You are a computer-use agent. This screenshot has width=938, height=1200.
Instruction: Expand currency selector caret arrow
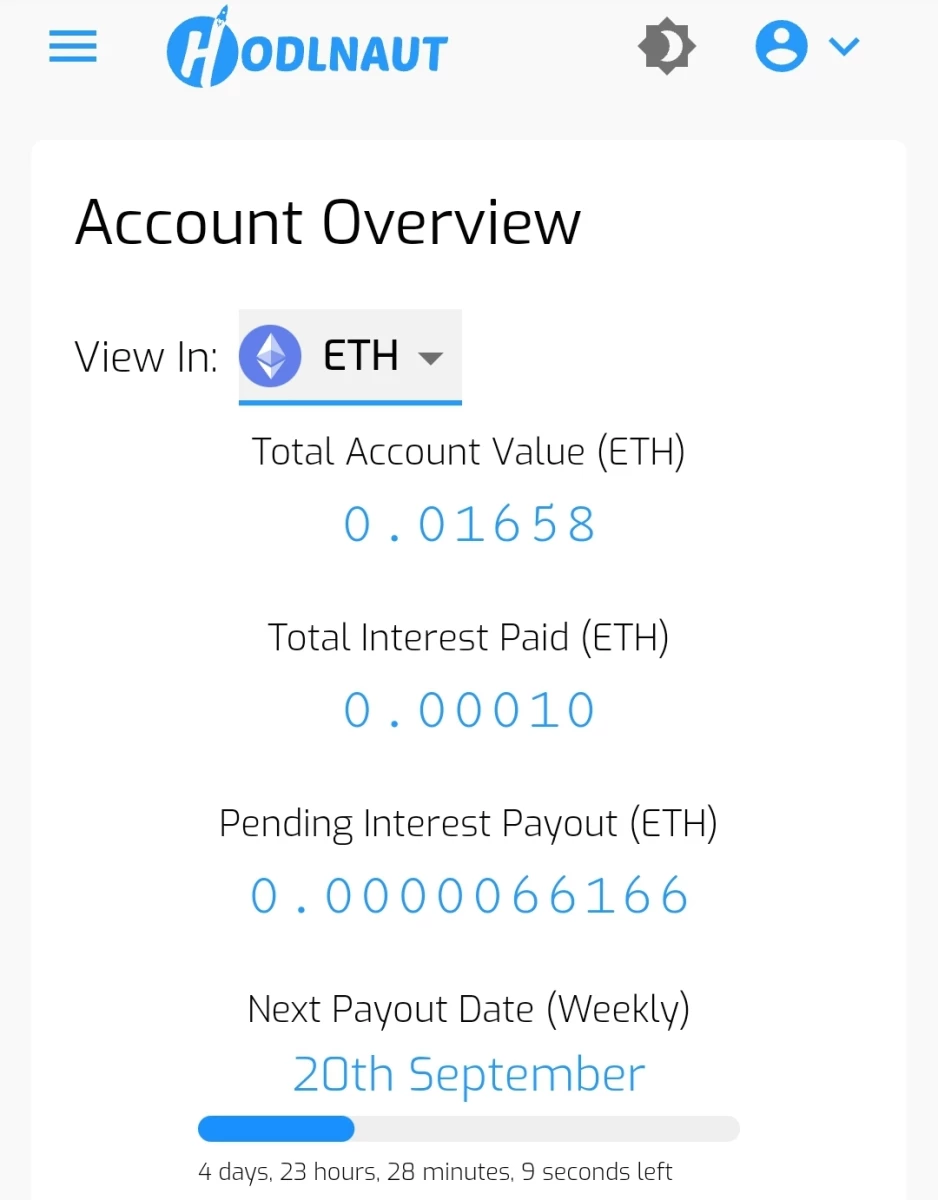tap(430, 358)
